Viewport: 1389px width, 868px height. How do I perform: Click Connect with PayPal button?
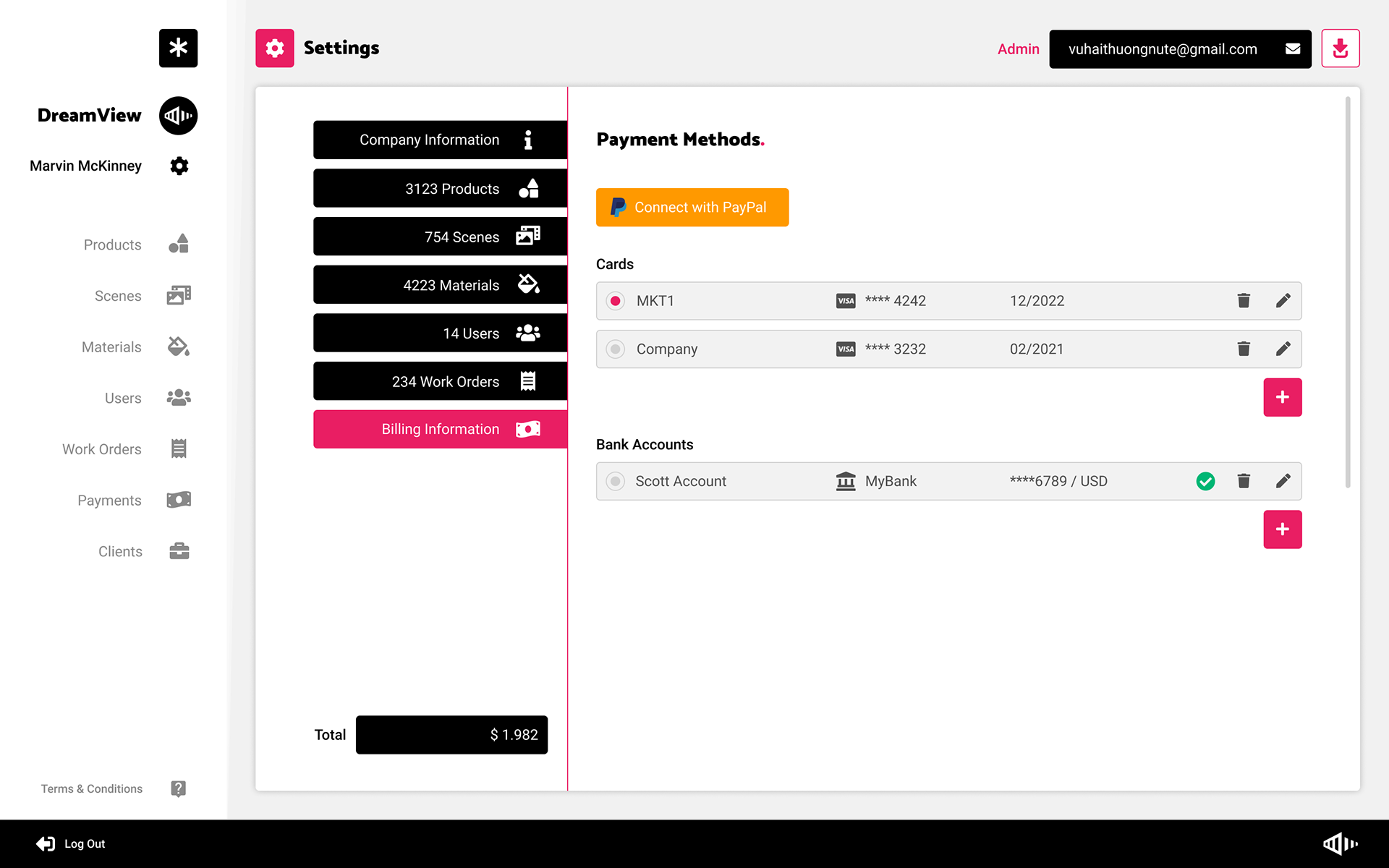(x=692, y=208)
